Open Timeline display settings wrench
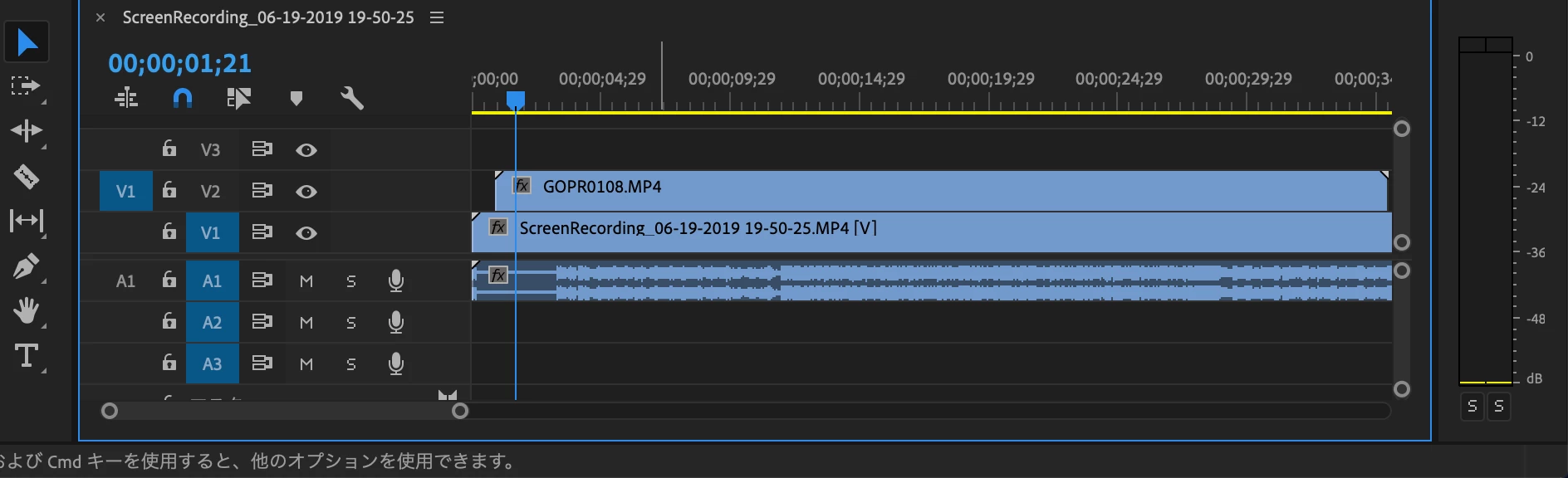 tap(352, 99)
